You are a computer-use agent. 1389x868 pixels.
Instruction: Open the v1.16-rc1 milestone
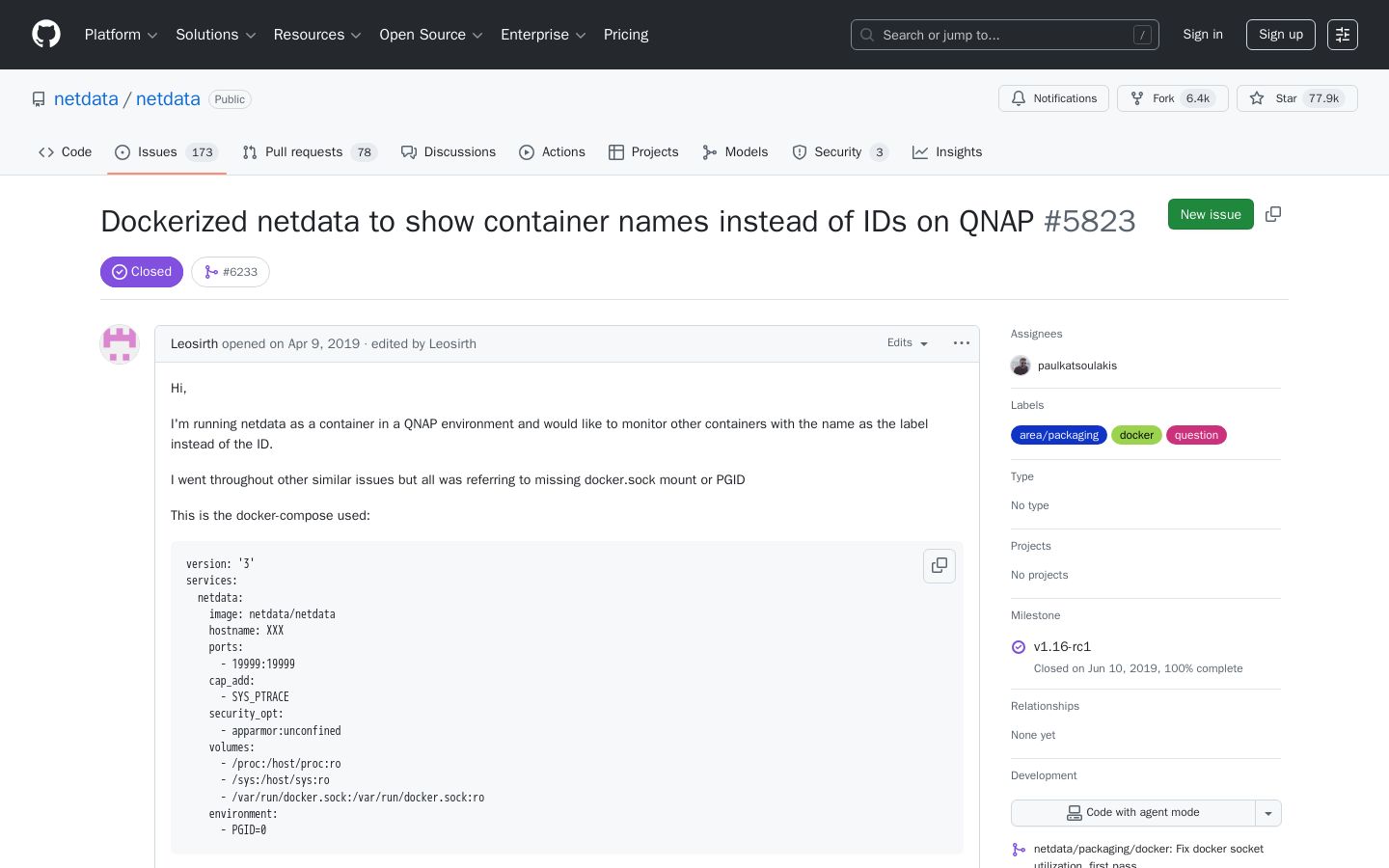click(1062, 647)
